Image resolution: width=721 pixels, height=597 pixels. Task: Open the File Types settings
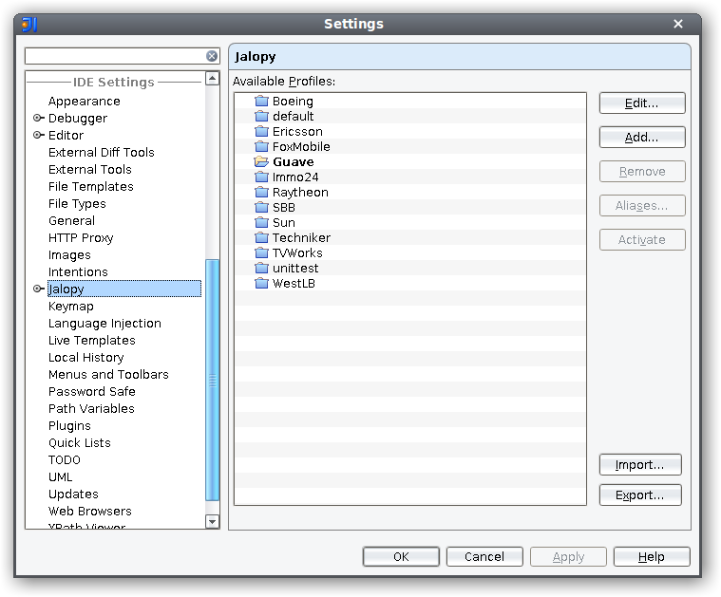click(x=77, y=203)
